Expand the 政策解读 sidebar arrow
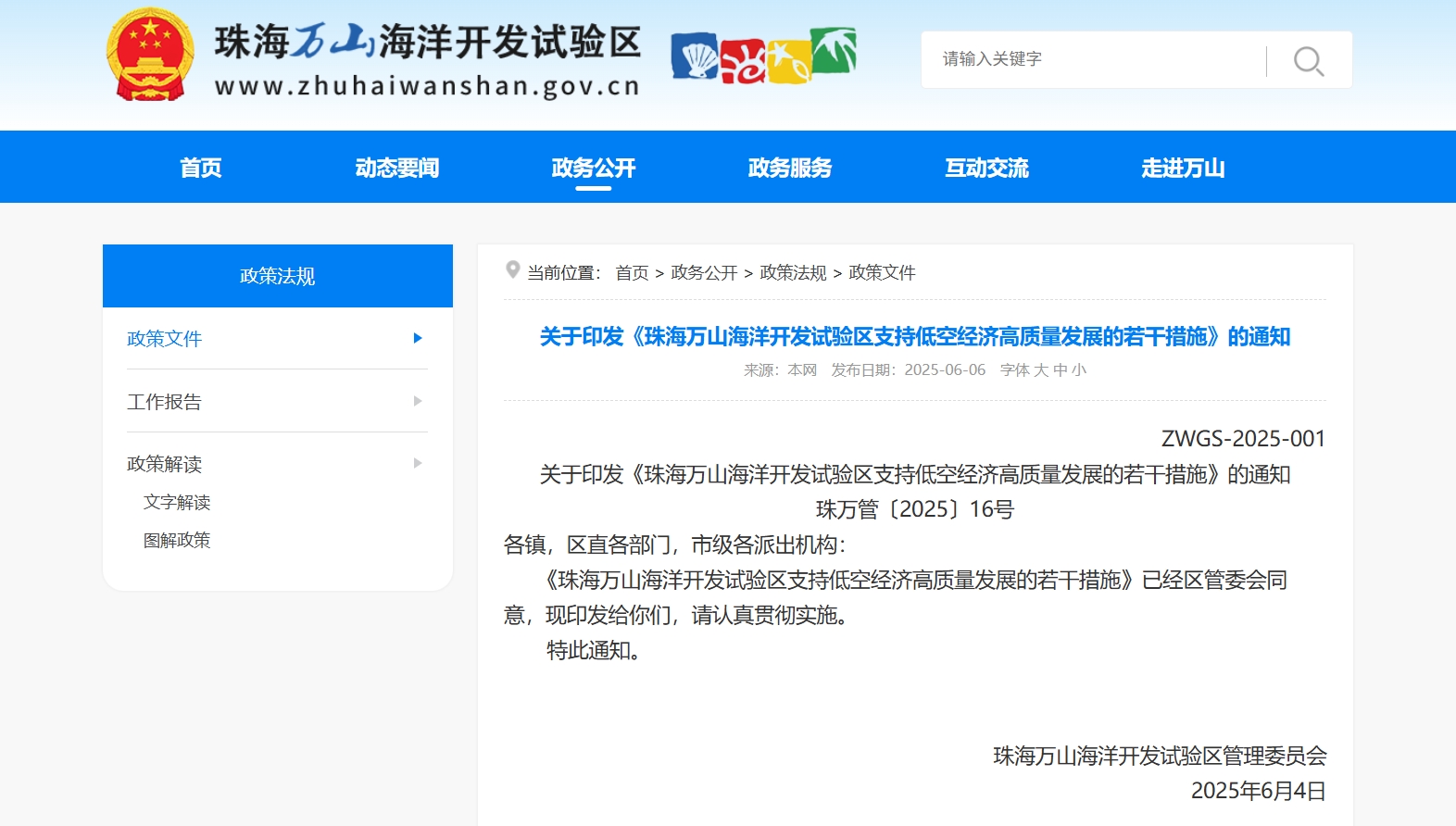 coord(418,463)
